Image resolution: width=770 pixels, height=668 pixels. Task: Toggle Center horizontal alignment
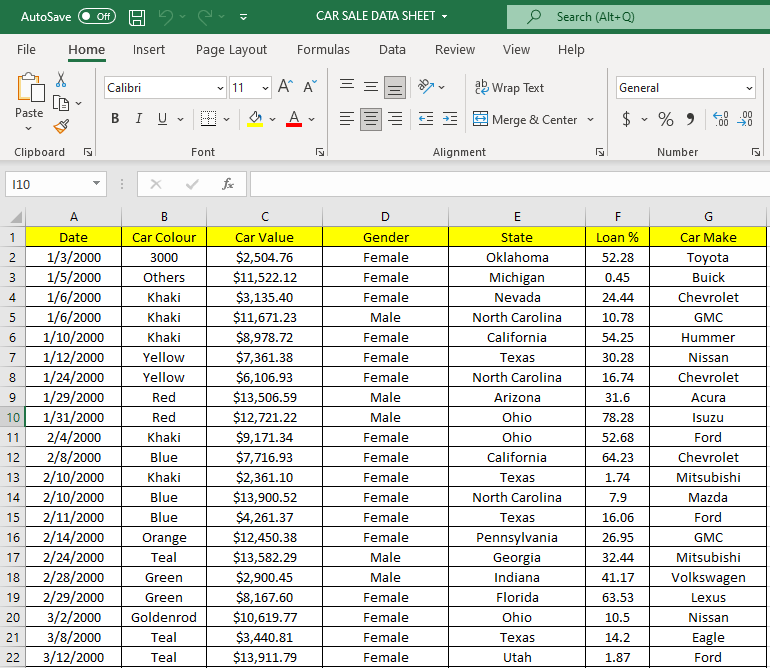(371, 119)
